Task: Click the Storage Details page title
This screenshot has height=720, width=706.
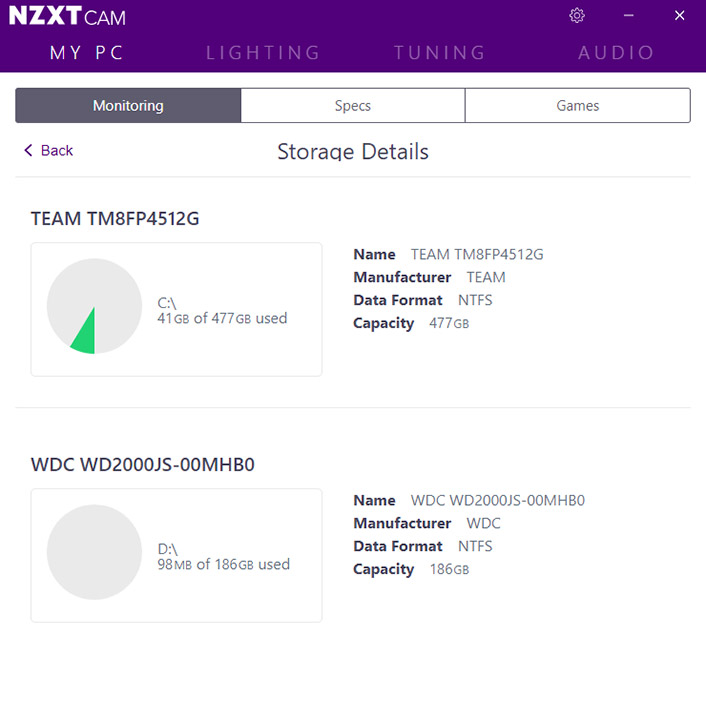Action: pos(353,152)
